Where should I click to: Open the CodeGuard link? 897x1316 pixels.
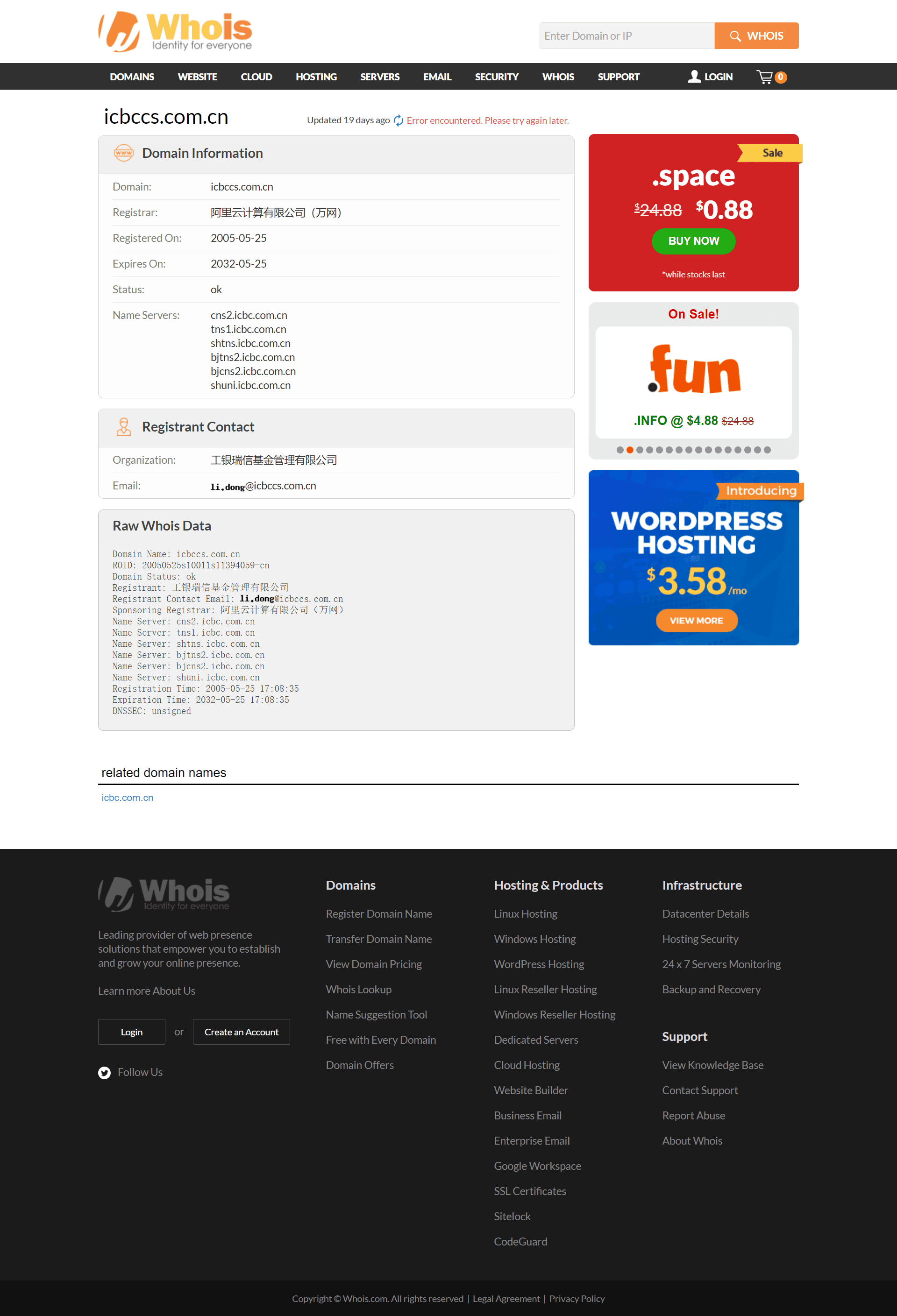[x=520, y=1242]
